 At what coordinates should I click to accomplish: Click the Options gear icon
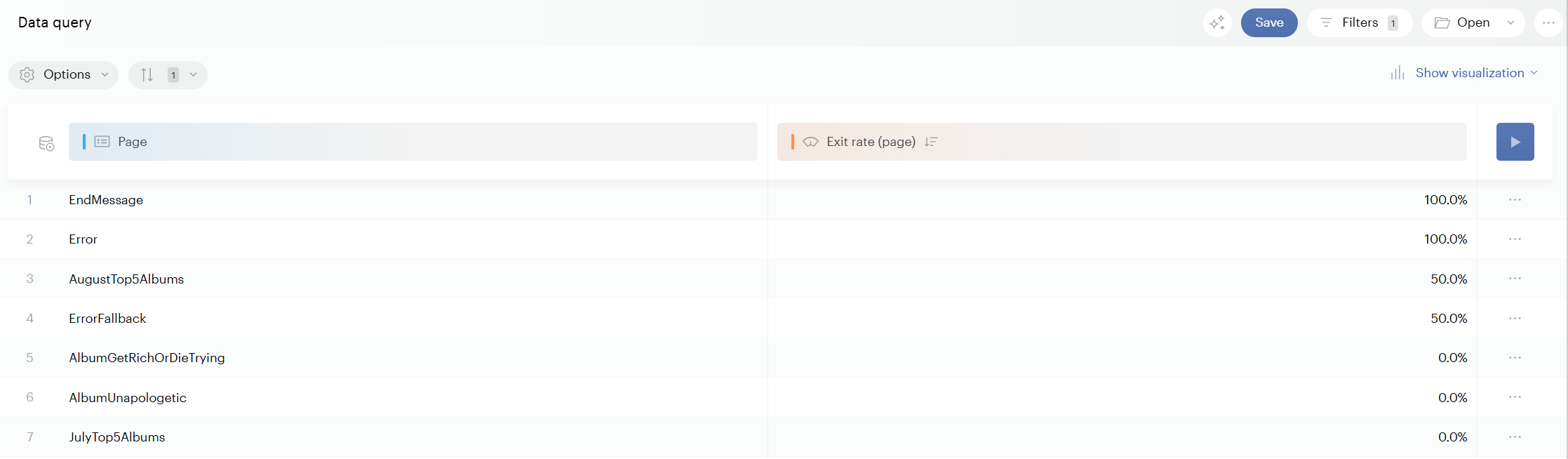point(27,74)
